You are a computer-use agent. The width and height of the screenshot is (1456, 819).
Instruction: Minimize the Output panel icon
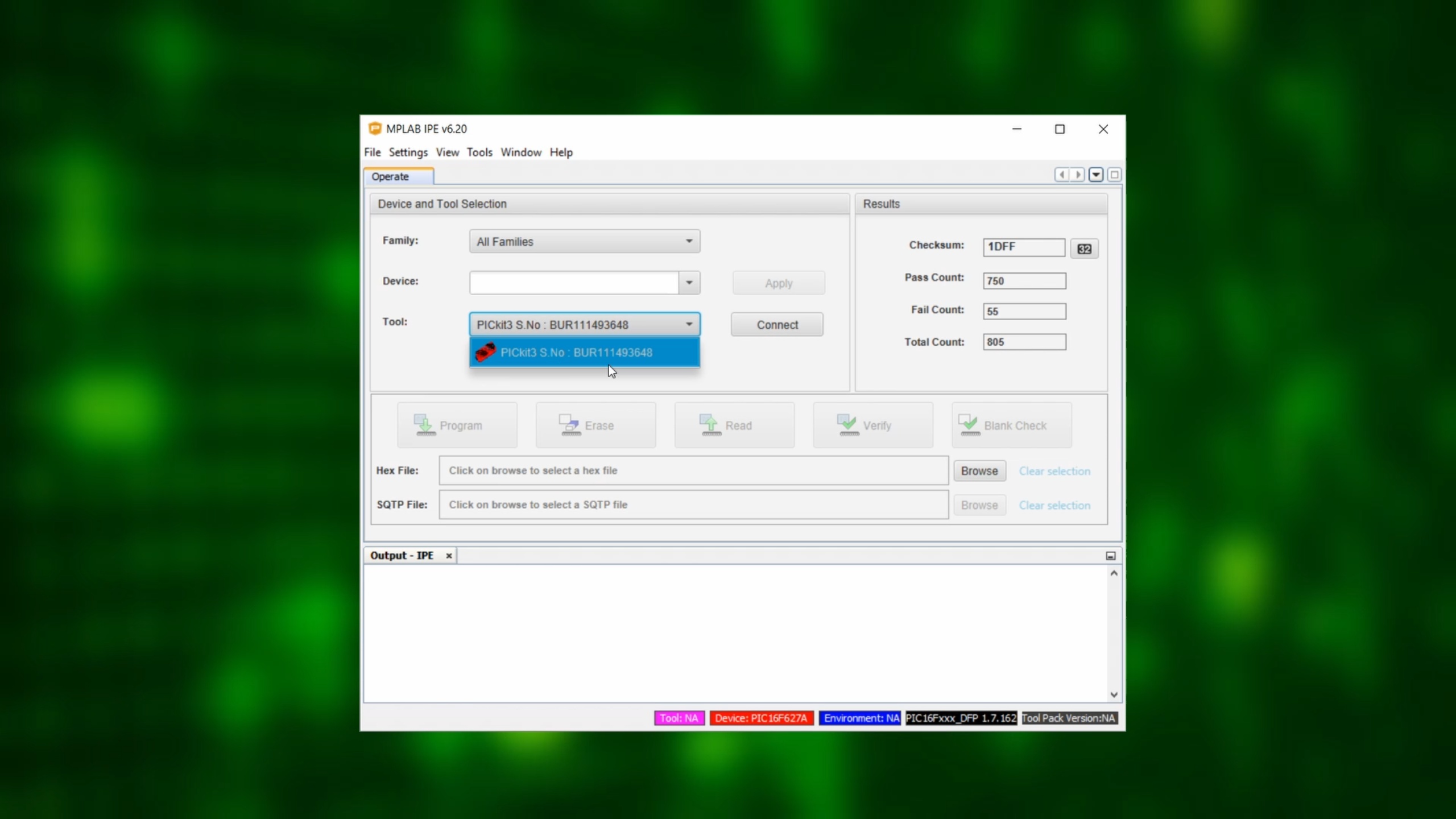[1110, 556]
